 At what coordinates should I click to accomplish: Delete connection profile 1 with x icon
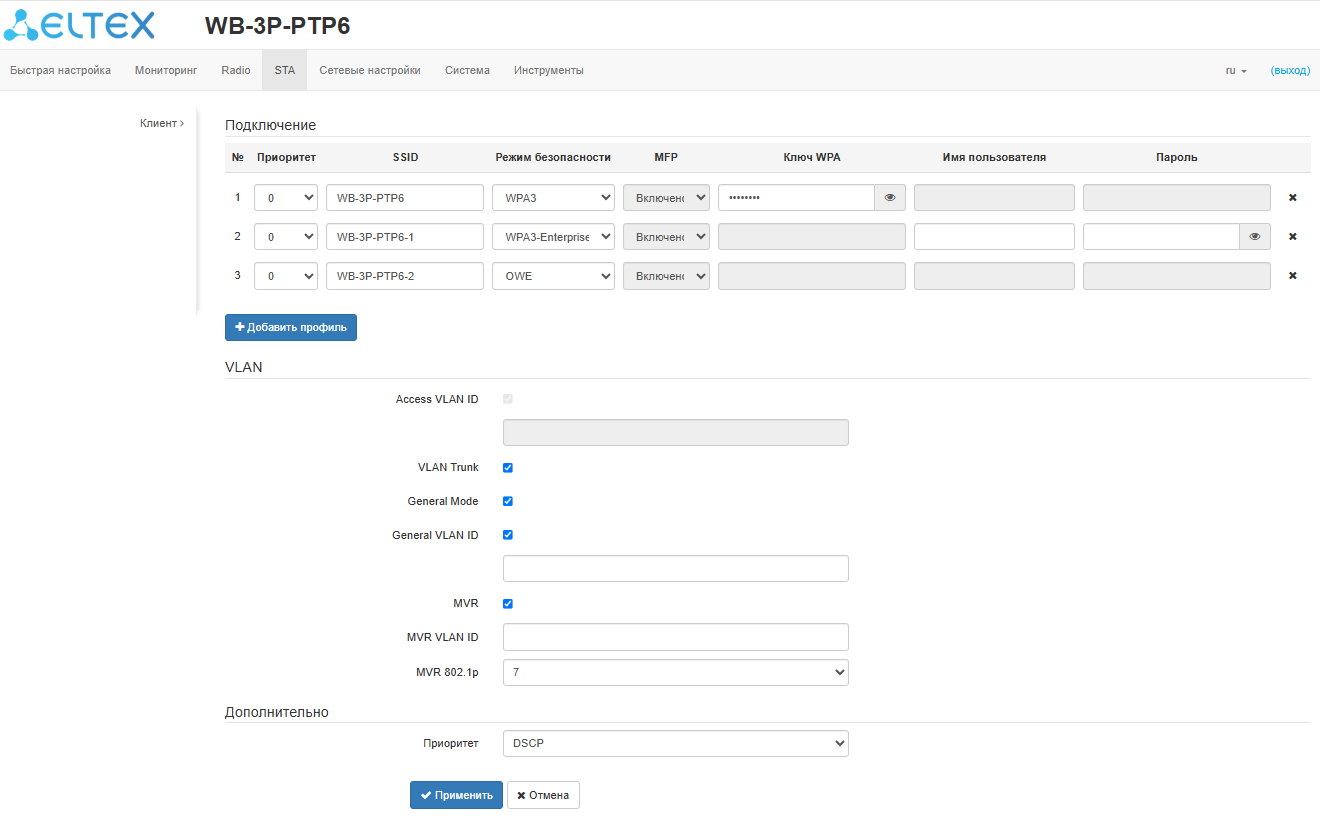click(x=1292, y=198)
